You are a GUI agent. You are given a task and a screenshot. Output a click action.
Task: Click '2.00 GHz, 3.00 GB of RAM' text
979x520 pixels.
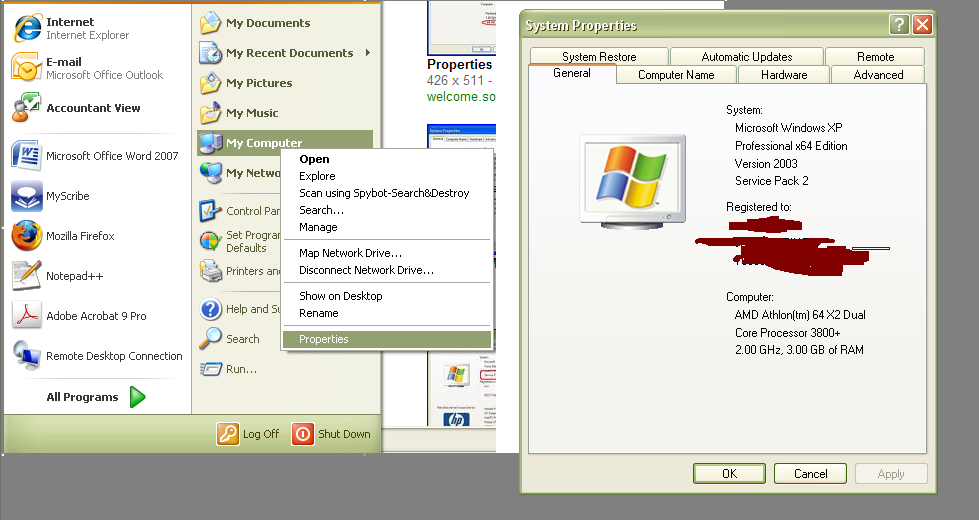click(799, 350)
